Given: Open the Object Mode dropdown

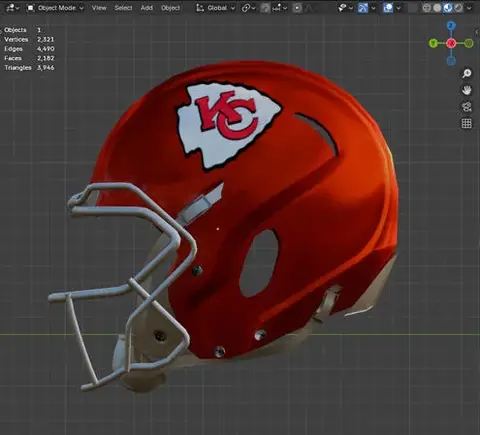Looking at the screenshot, I should (55, 8).
